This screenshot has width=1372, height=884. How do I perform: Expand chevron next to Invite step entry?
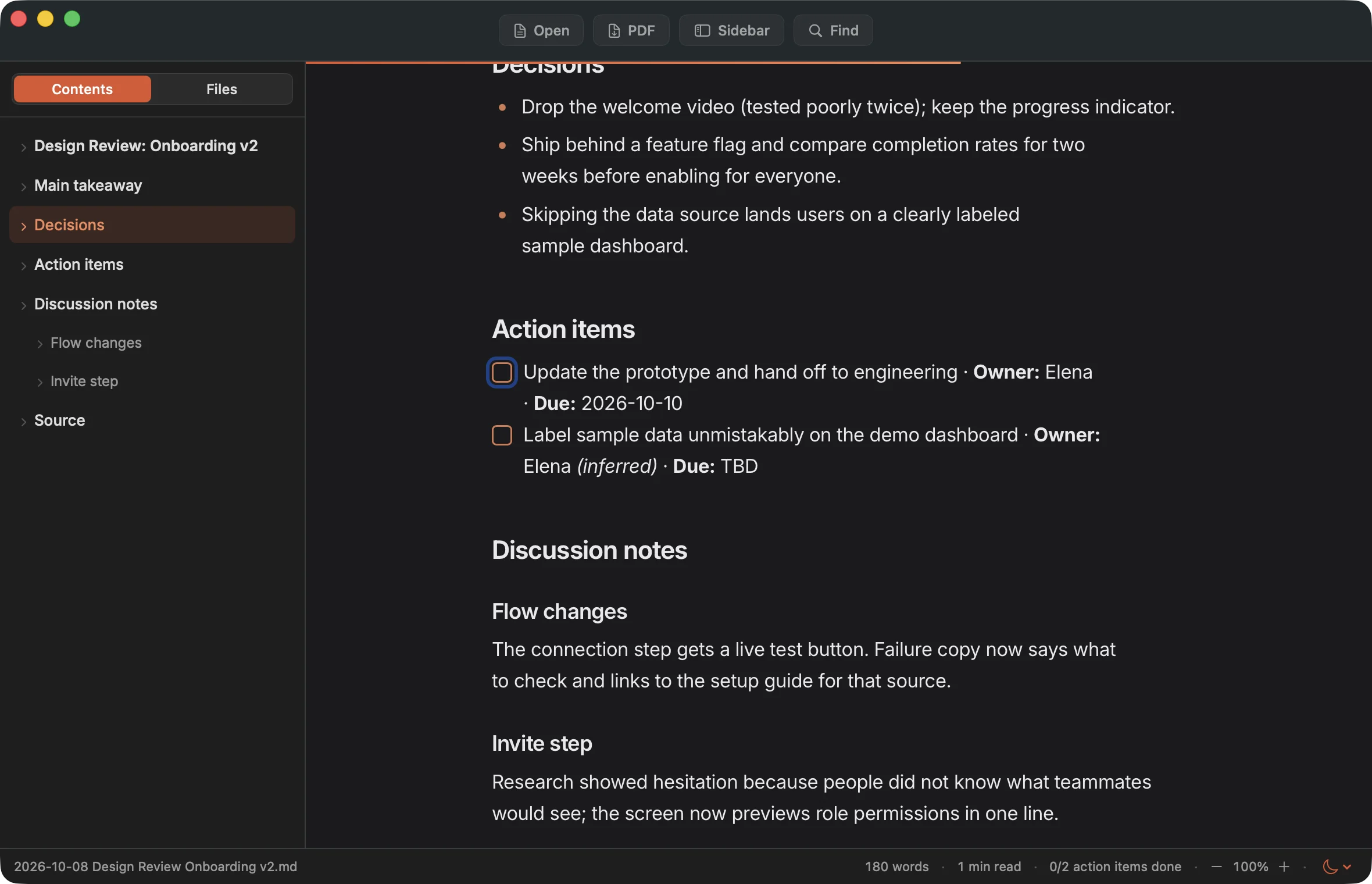pos(40,382)
